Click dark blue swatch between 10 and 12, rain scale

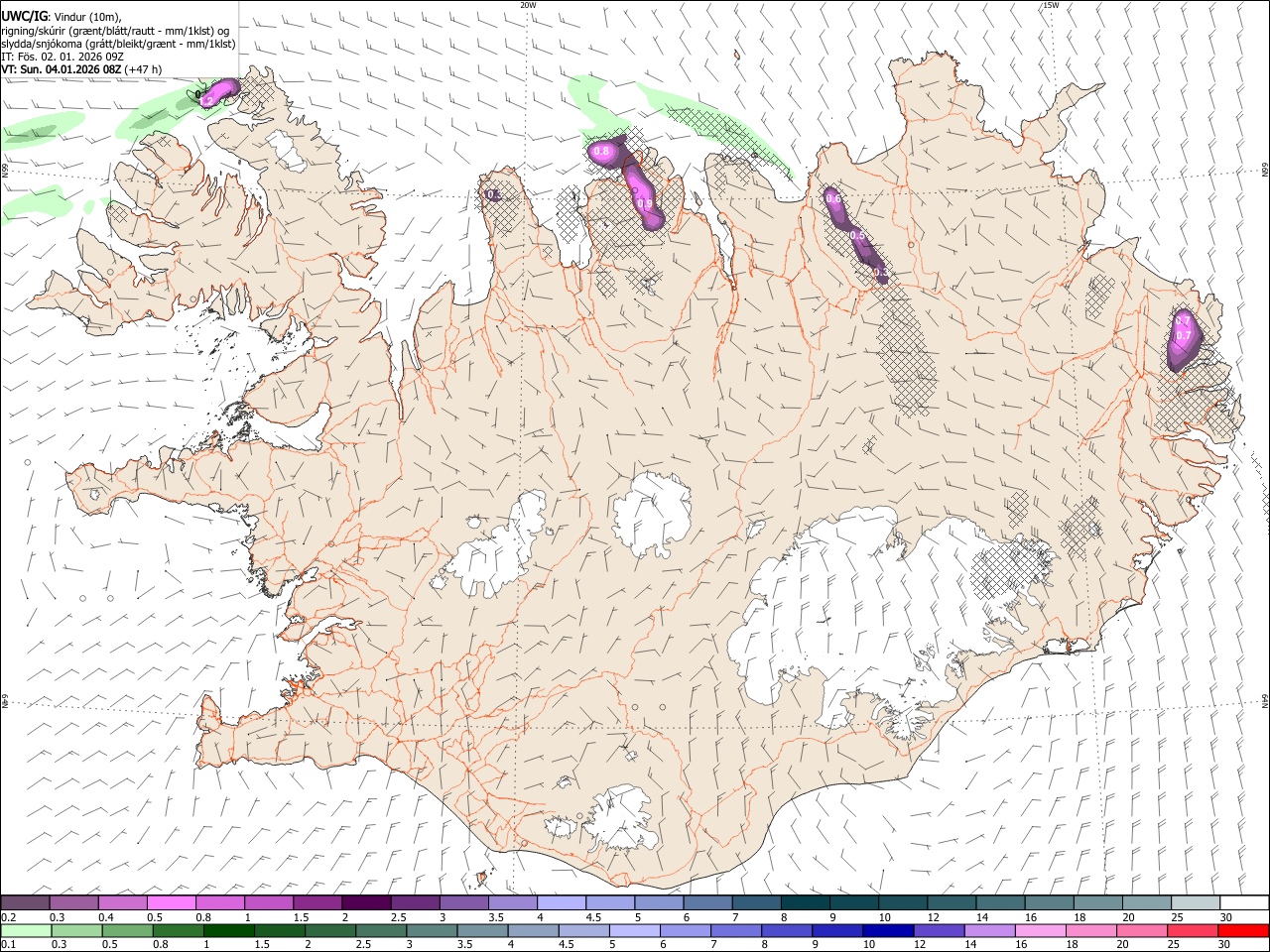(887, 930)
